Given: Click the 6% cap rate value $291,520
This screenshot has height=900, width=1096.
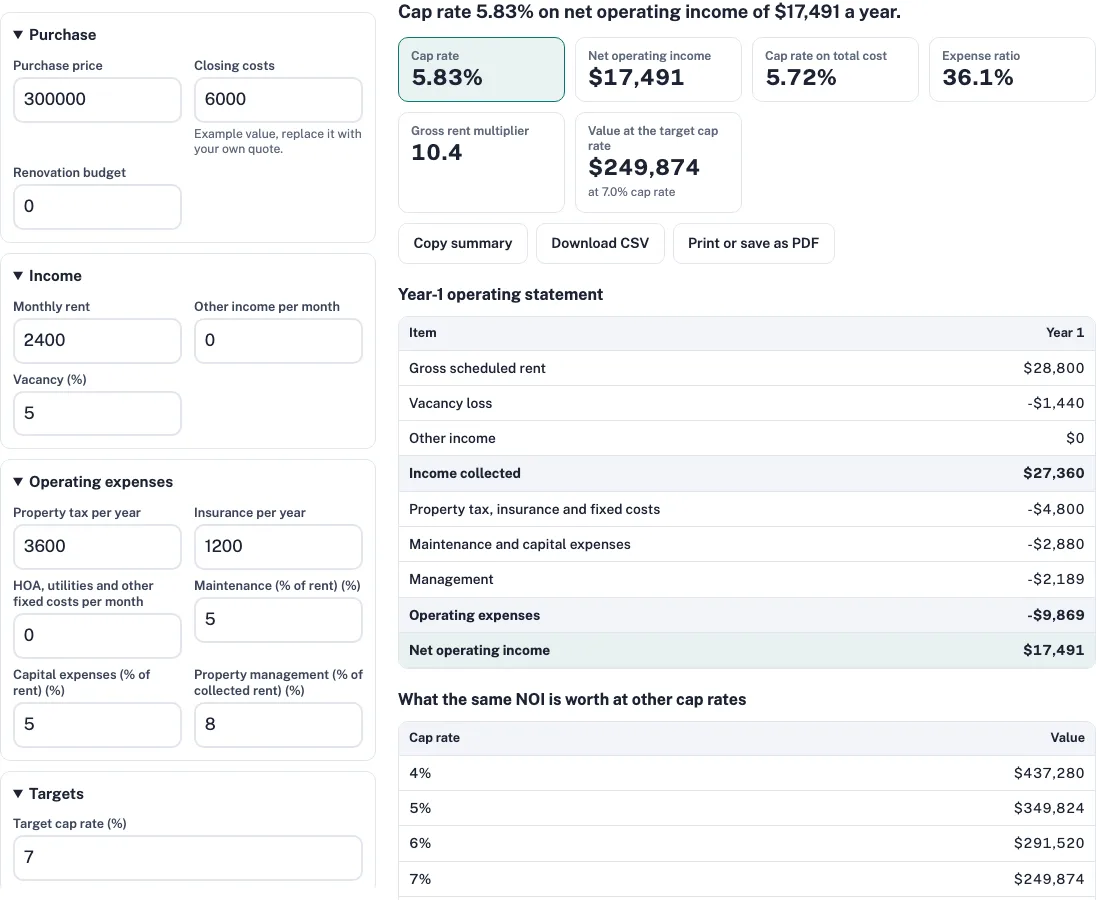Looking at the screenshot, I should click(x=1049, y=843).
